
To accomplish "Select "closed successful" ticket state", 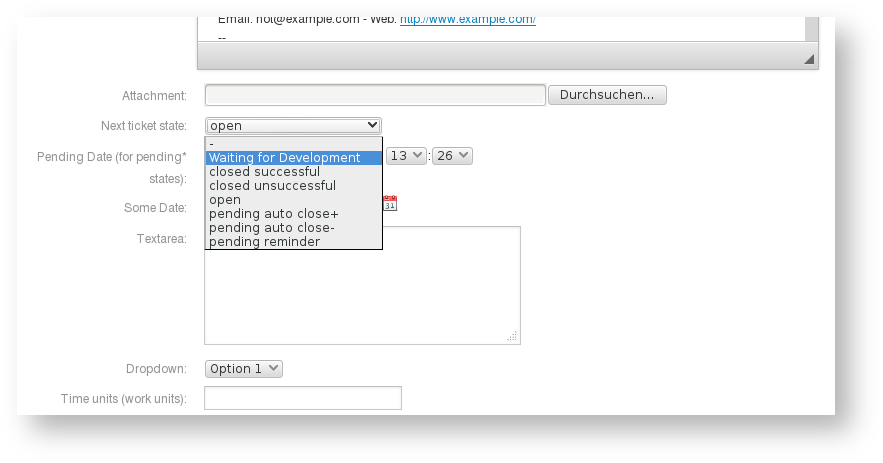I will (293, 172).
